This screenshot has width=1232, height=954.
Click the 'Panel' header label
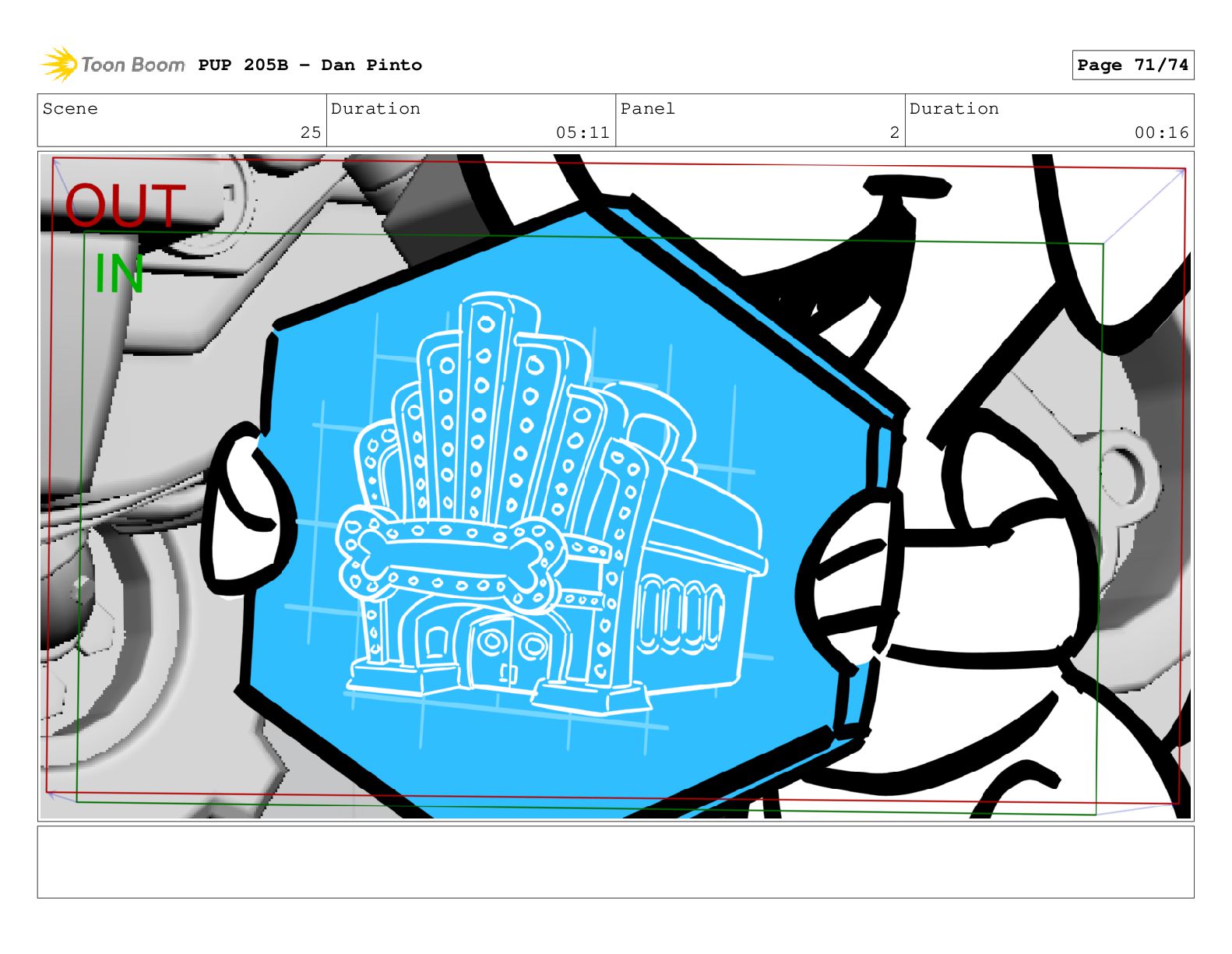coord(648,109)
